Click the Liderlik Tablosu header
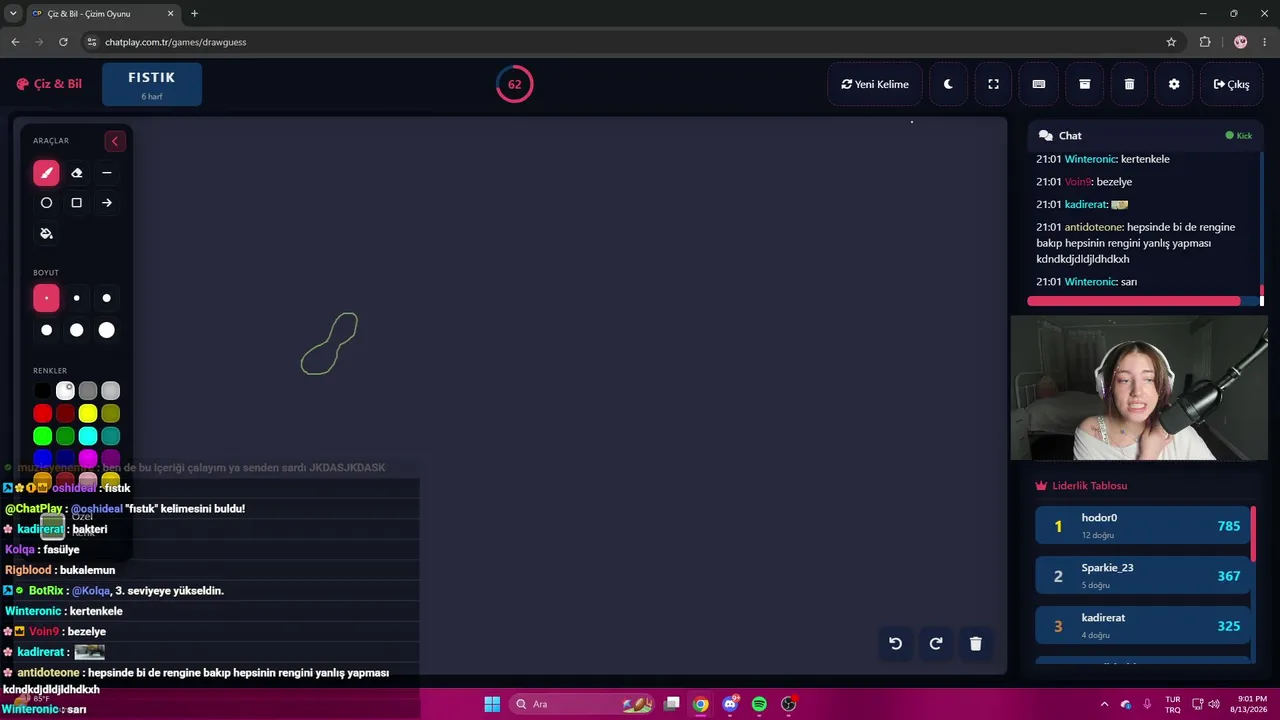The width and height of the screenshot is (1280, 720). [x=1081, y=486]
